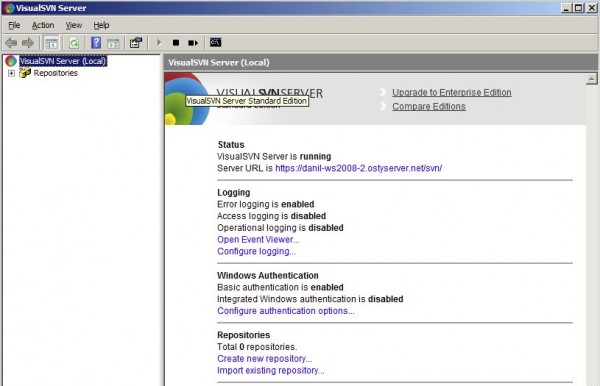Open Help with the blue question mark icon
Viewport: 600px width, 386px height.
point(96,42)
